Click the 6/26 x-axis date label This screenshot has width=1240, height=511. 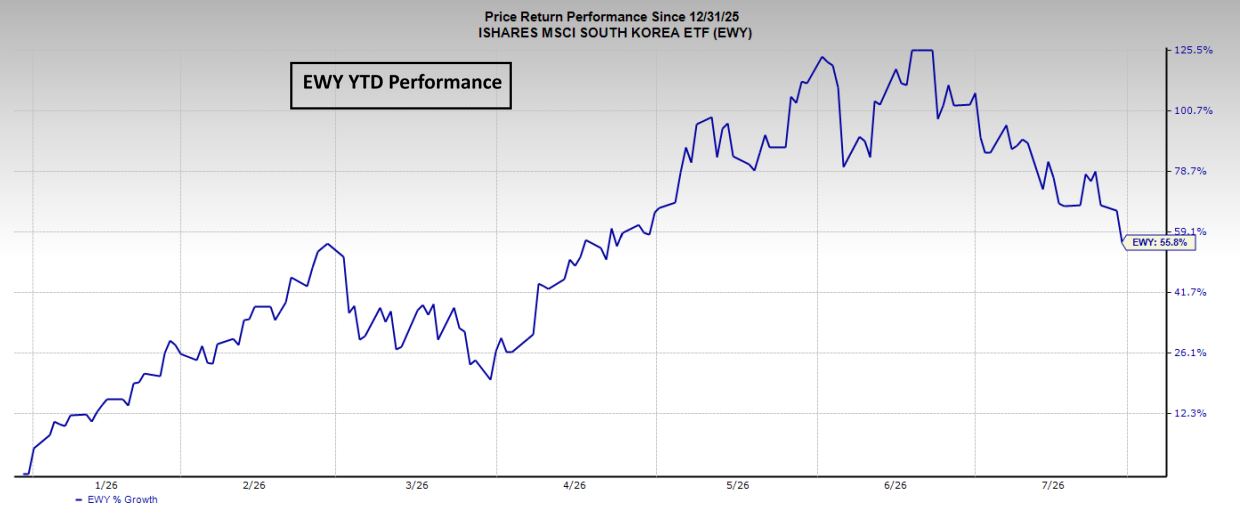tap(894, 485)
